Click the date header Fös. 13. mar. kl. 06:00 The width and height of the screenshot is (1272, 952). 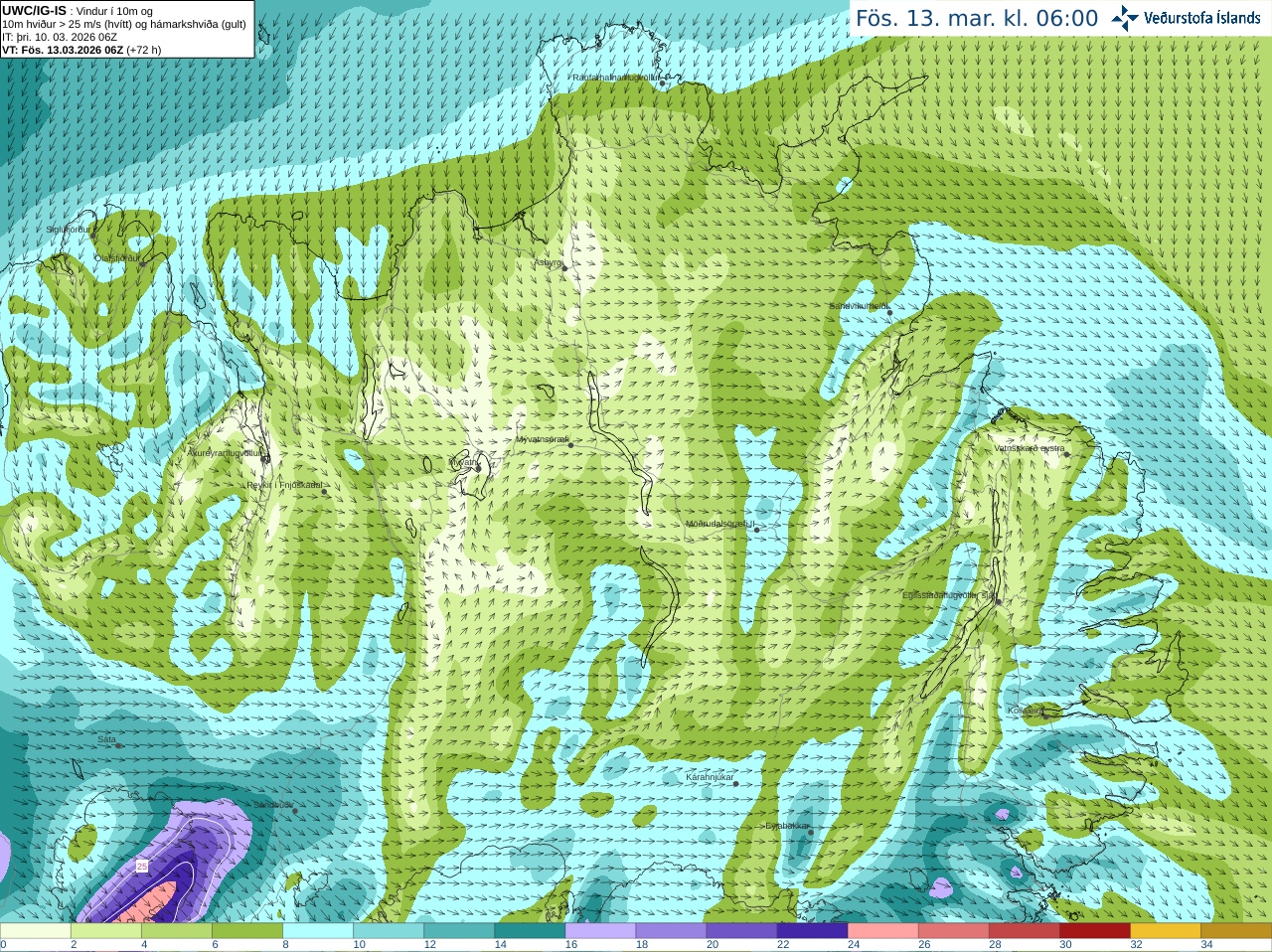(977, 19)
